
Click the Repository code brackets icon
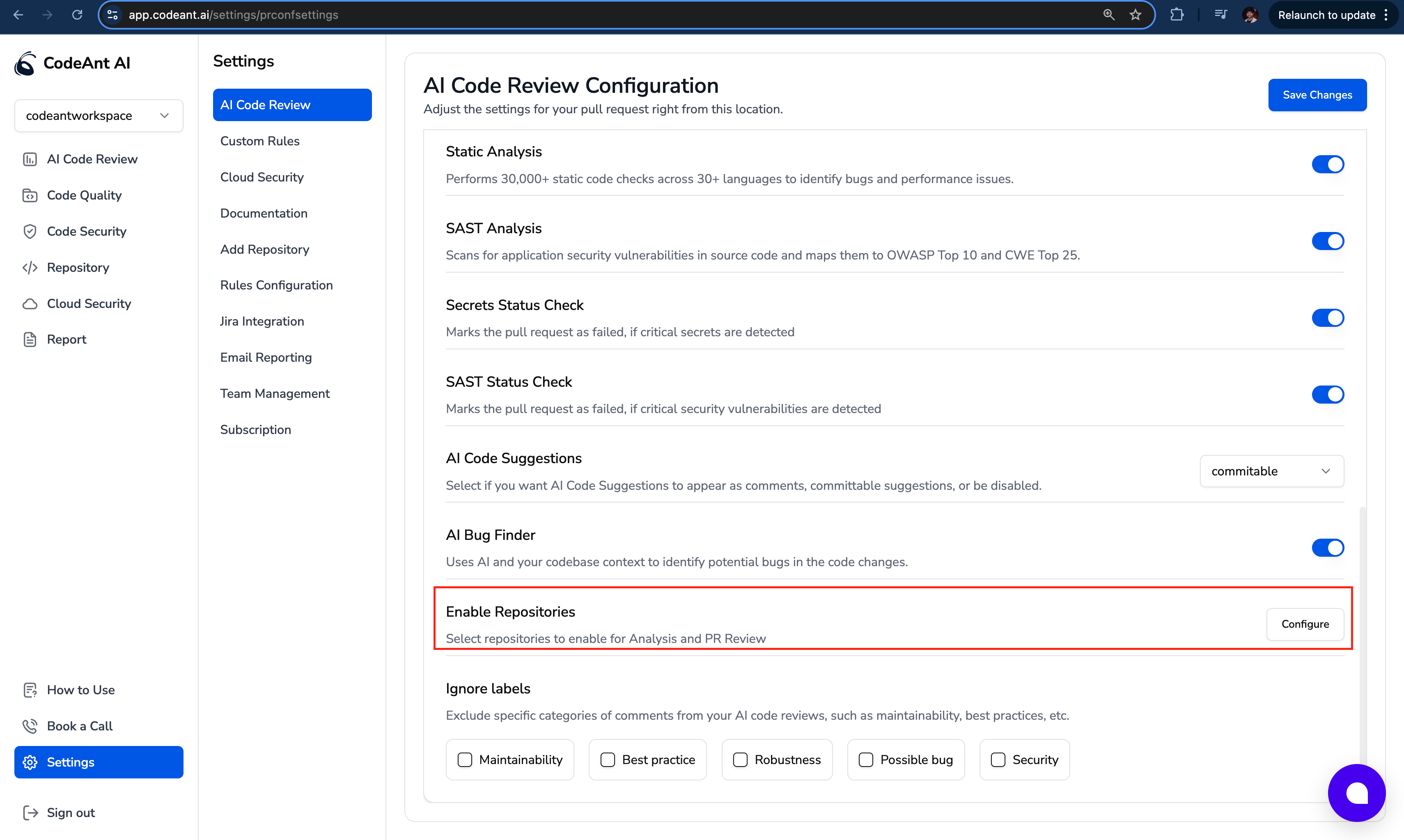(x=30, y=268)
